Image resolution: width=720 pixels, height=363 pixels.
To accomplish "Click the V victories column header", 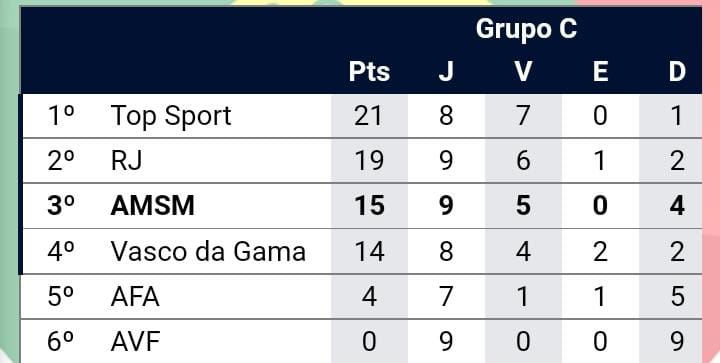I will tap(523, 72).
